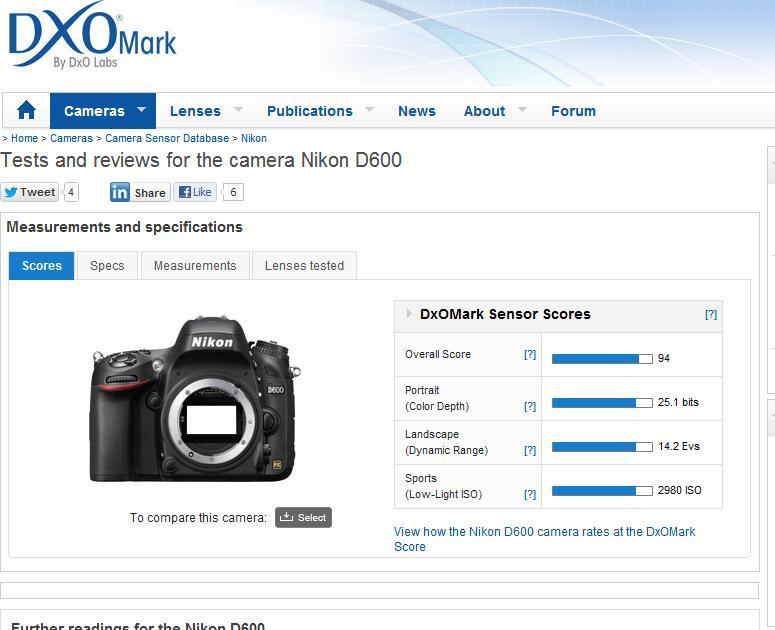Click the Cameras breadcrumb link
The height and width of the screenshot is (630, 775).
click(71, 138)
